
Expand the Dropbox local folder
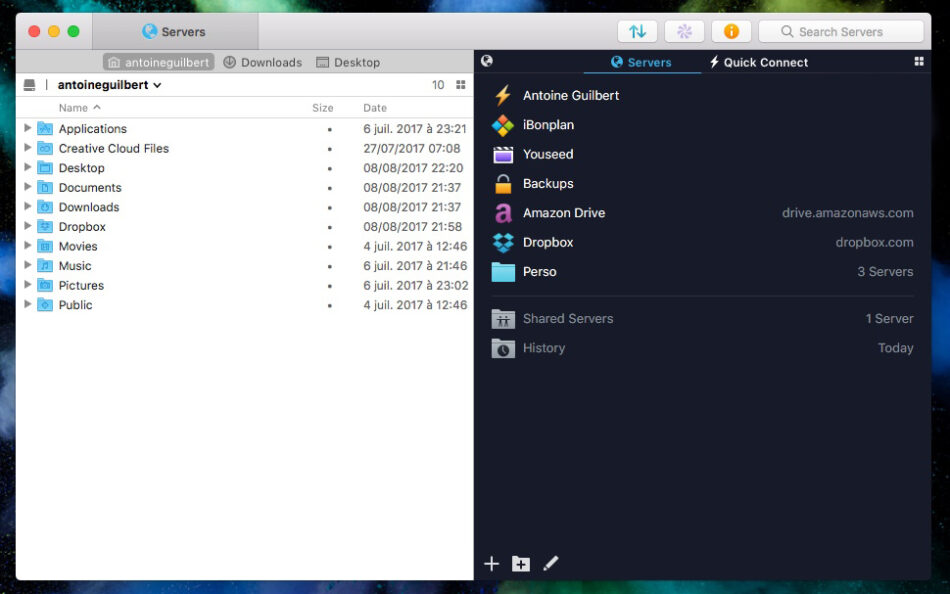click(x=27, y=225)
